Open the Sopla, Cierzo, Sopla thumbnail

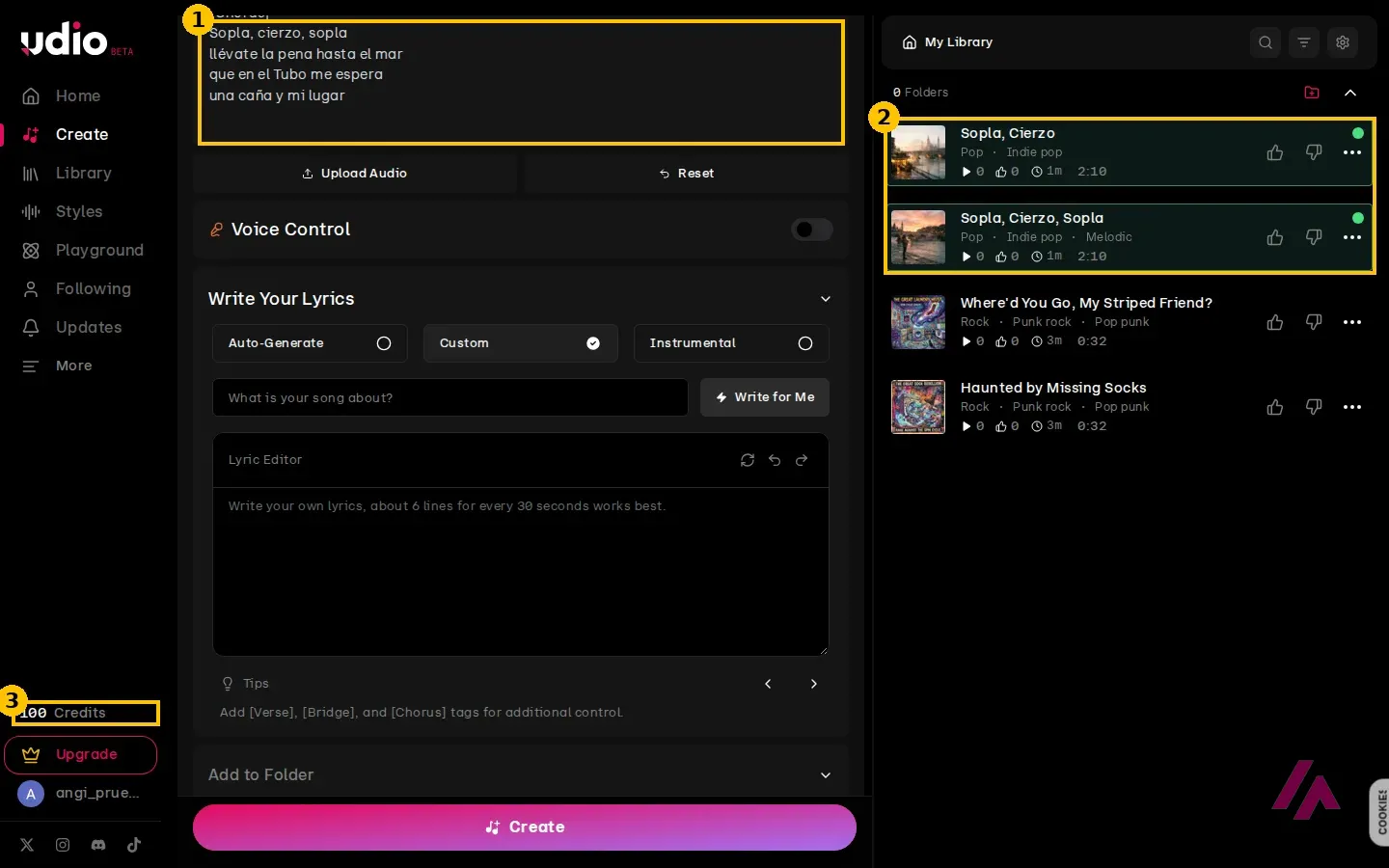pos(918,237)
